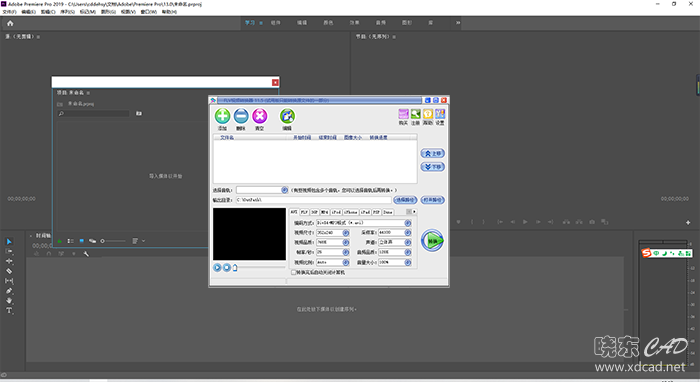Switch project panel to icon view
700x382 pixels.
(81, 241)
